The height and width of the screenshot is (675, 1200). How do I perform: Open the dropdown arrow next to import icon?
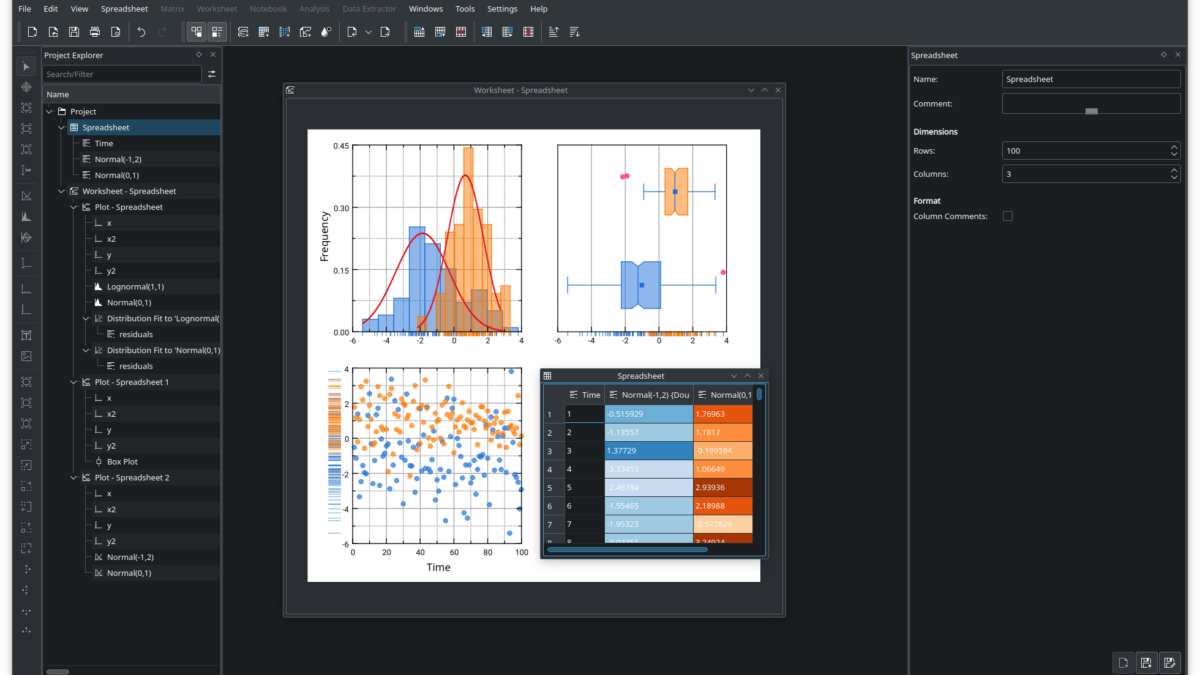pos(368,32)
